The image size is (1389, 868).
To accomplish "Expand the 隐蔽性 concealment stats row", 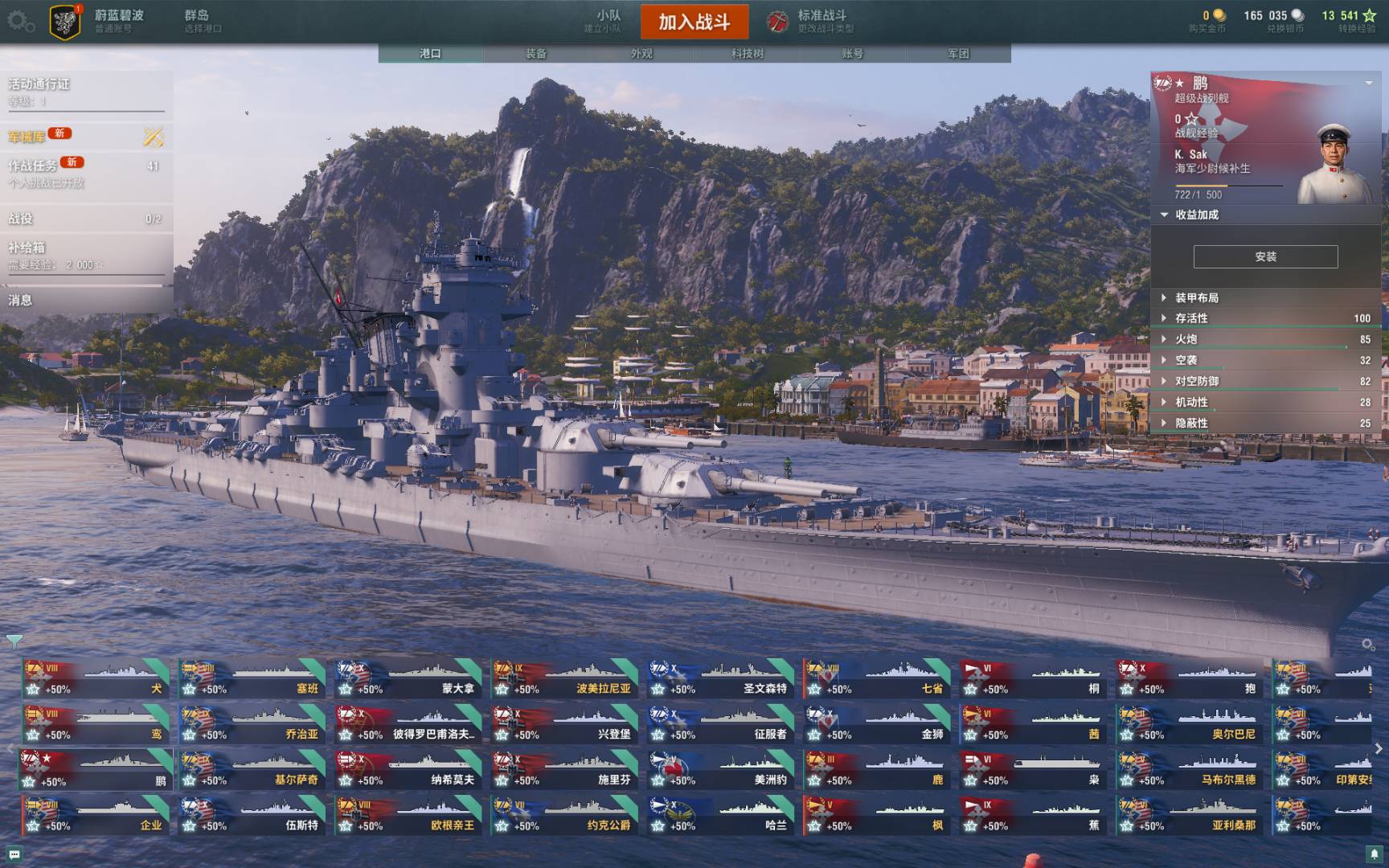I will tap(1265, 423).
